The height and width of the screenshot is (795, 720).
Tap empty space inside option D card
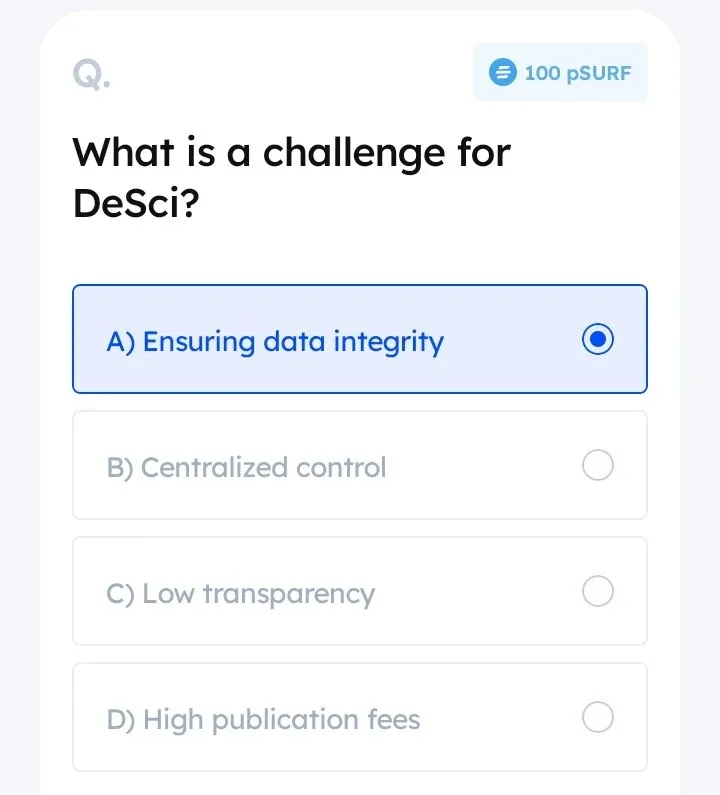tap(500, 718)
